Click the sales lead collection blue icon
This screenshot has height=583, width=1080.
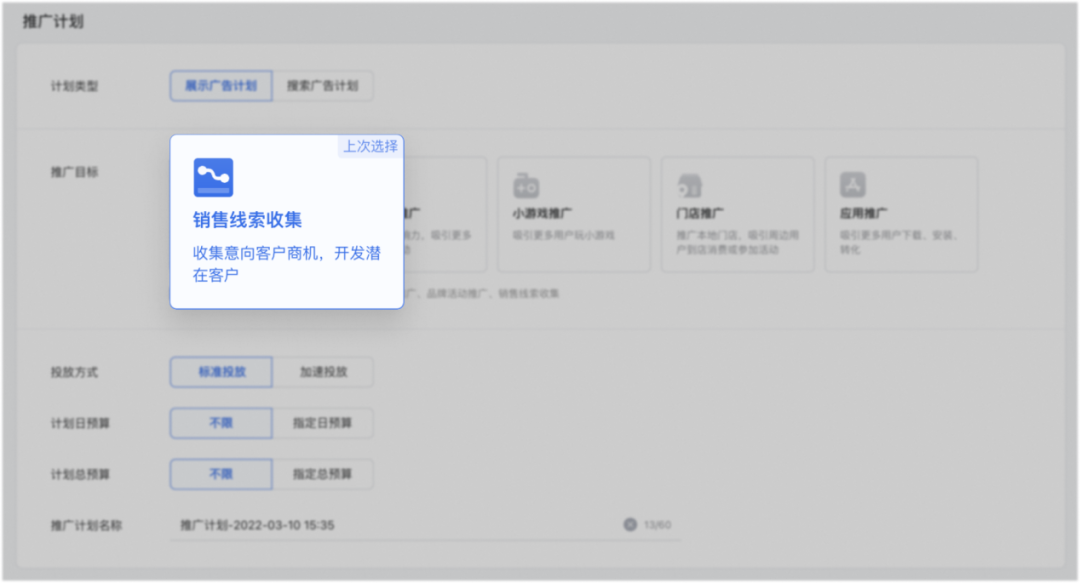point(214,178)
